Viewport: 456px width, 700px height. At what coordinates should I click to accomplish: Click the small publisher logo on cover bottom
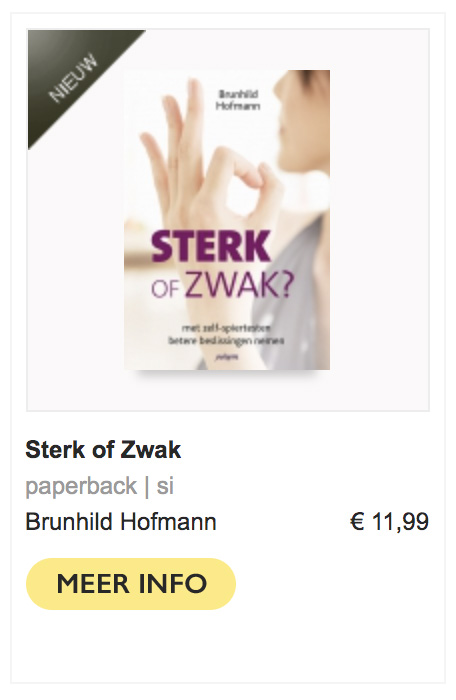227,357
